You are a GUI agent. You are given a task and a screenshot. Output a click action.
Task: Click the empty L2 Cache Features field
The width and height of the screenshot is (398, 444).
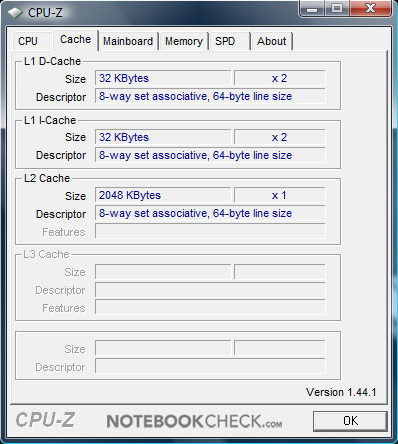pos(210,231)
